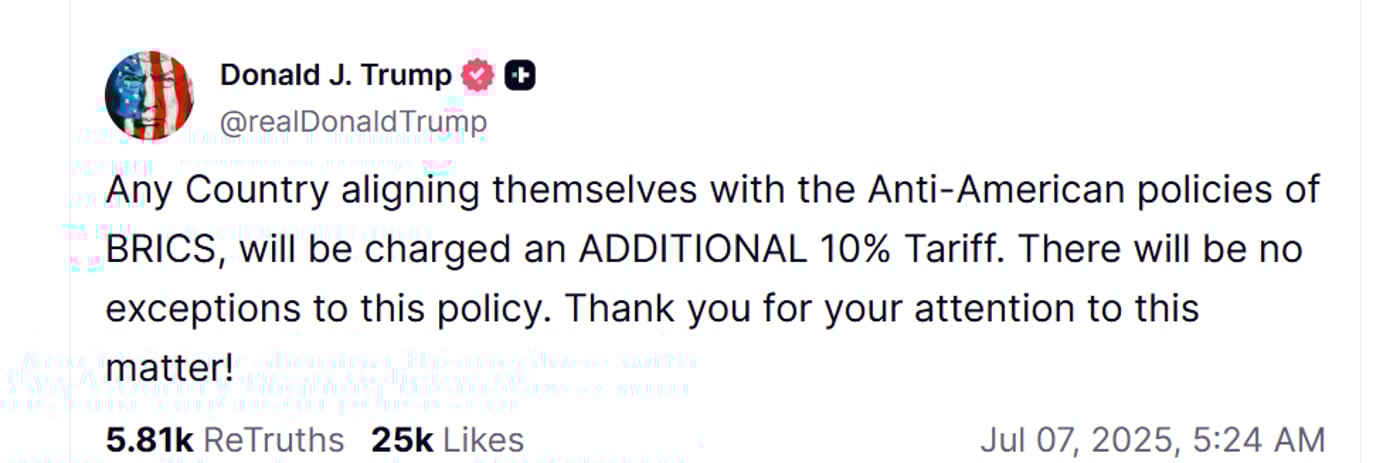Click the 25k like count number
This screenshot has height=463, width=1400.
[x=403, y=440]
